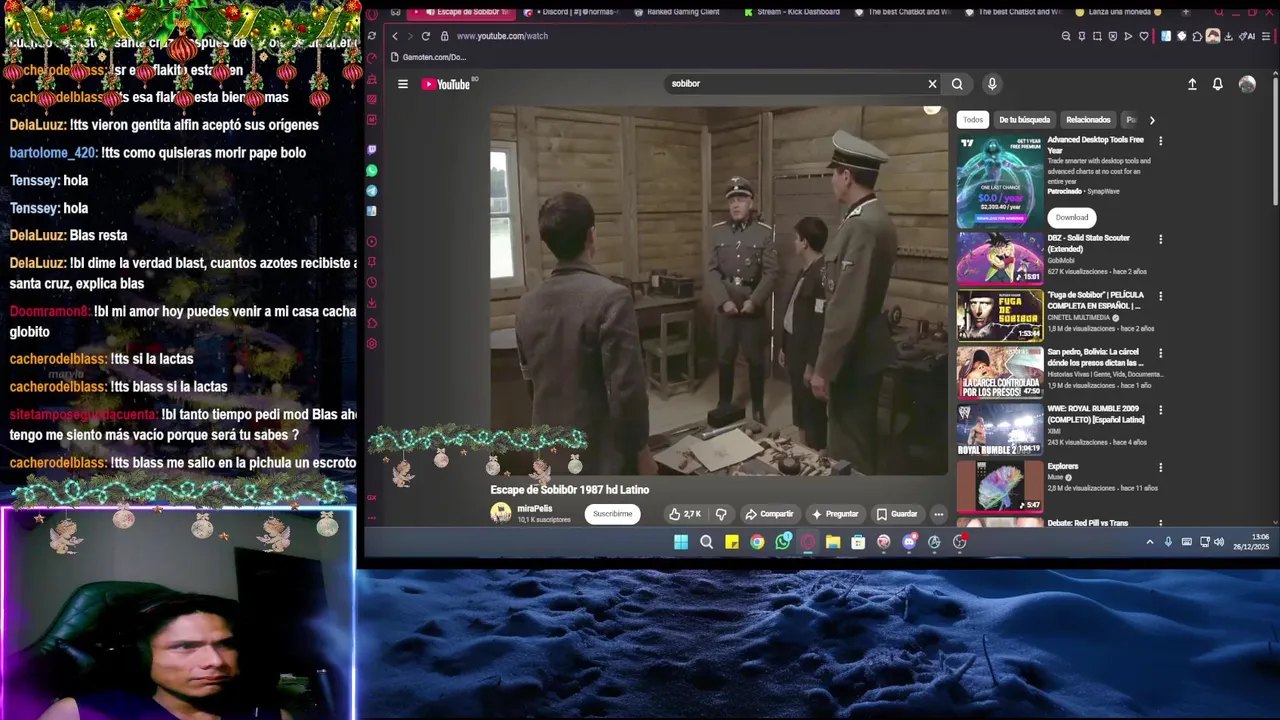The width and height of the screenshot is (1280, 720).
Task: Open the Twitch sidebar icon
Action: (x=372, y=149)
